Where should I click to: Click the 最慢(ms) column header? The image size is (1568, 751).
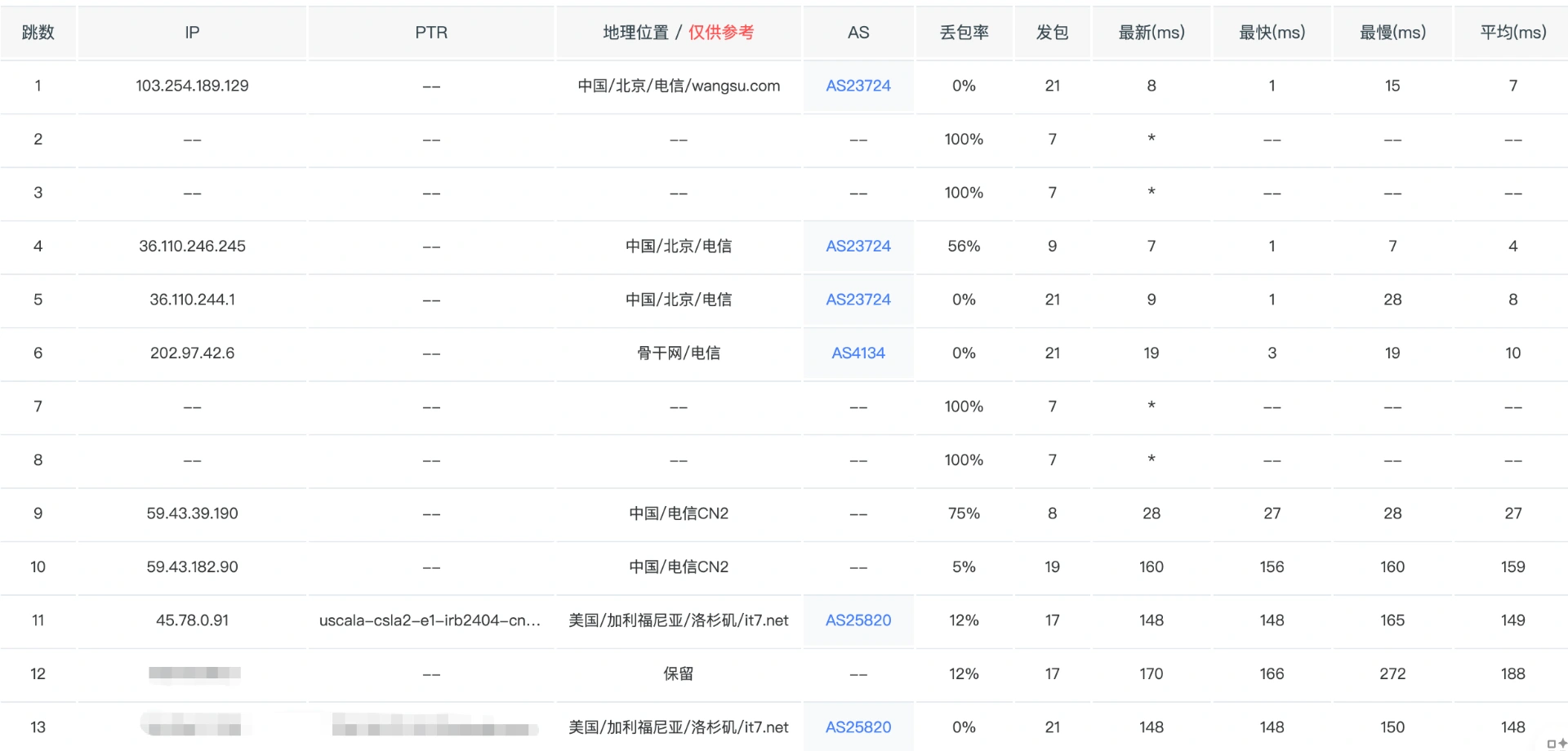click(x=1392, y=33)
